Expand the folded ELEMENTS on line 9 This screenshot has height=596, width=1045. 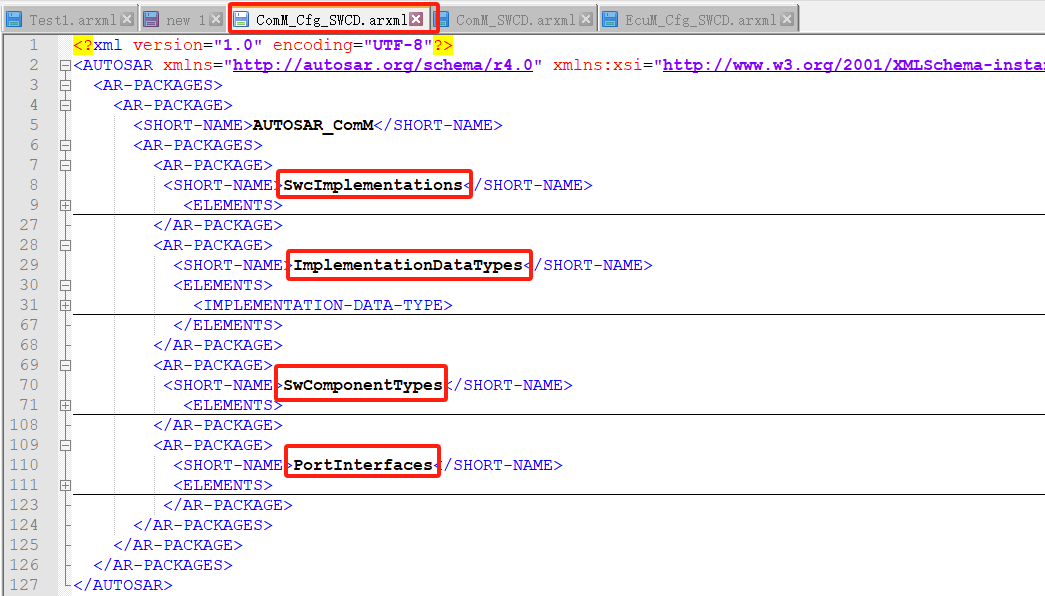pyautogui.click(x=65, y=205)
